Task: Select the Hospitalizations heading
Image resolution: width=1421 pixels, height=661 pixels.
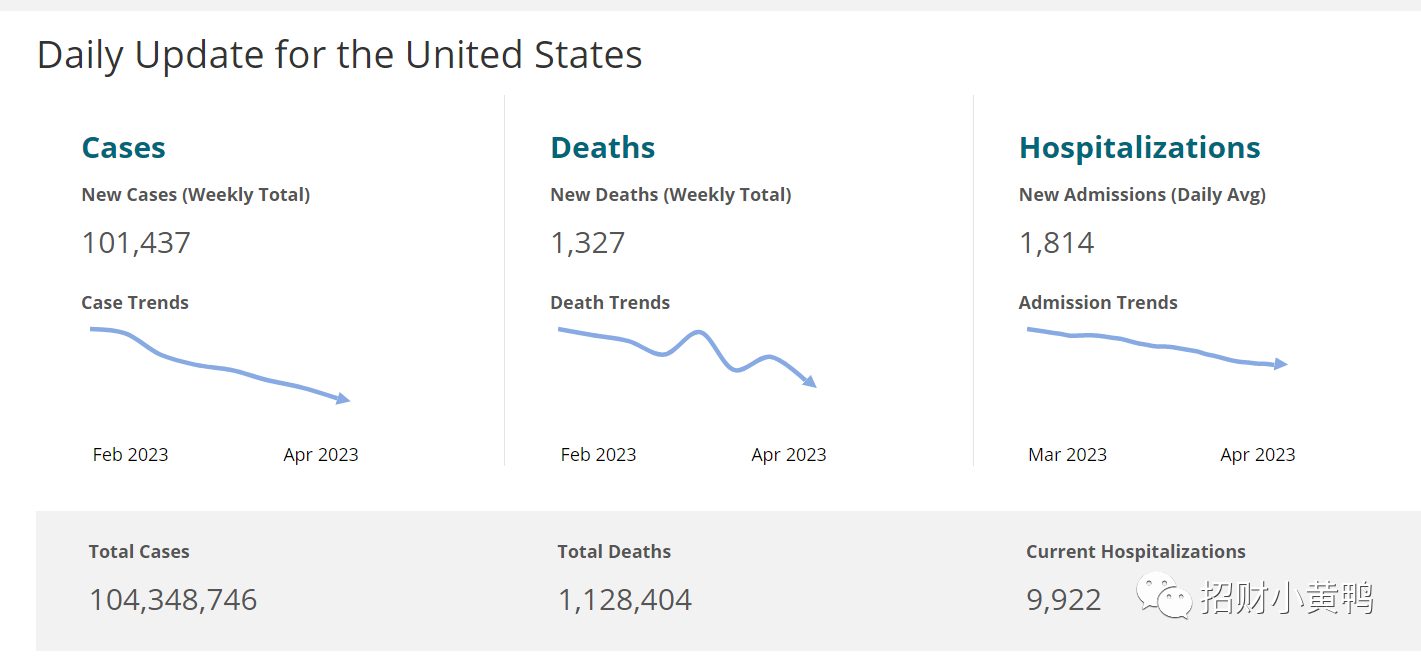Action: click(x=1139, y=148)
